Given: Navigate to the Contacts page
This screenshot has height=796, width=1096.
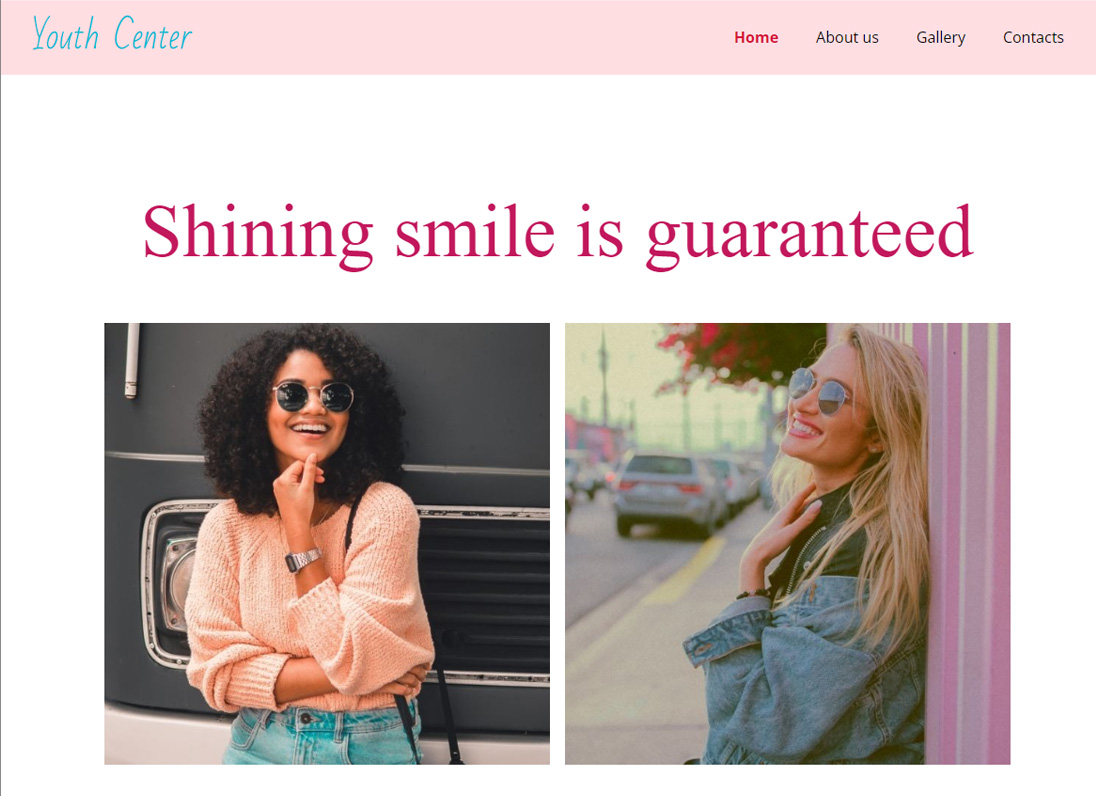Looking at the screenshot, I should point(1032,38).
